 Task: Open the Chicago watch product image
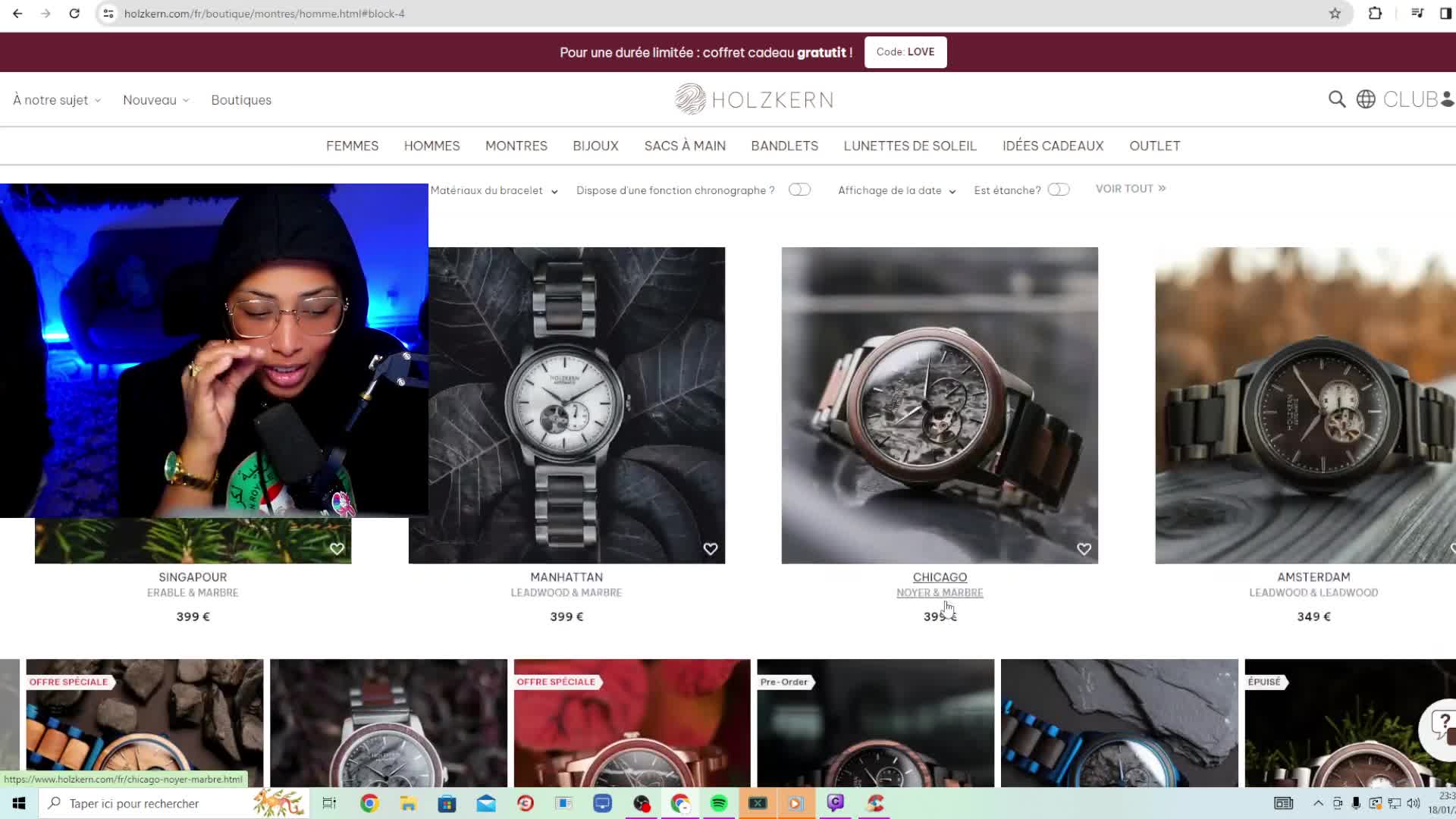pyautogui.click(x=940, y=405)
